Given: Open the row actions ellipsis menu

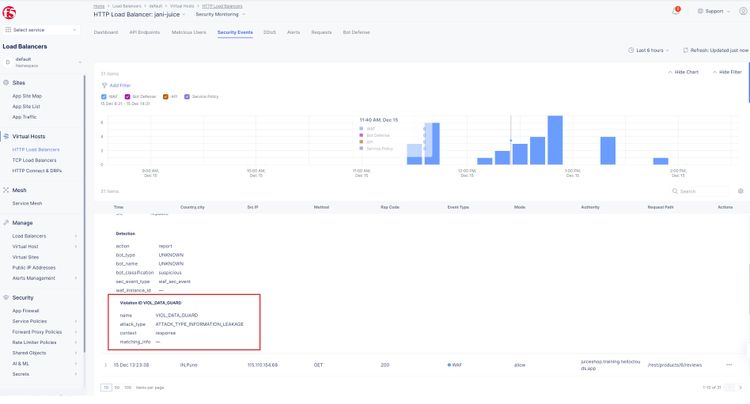Looking at the screenshot, I should pyautogui.click(x=729, y=365).
